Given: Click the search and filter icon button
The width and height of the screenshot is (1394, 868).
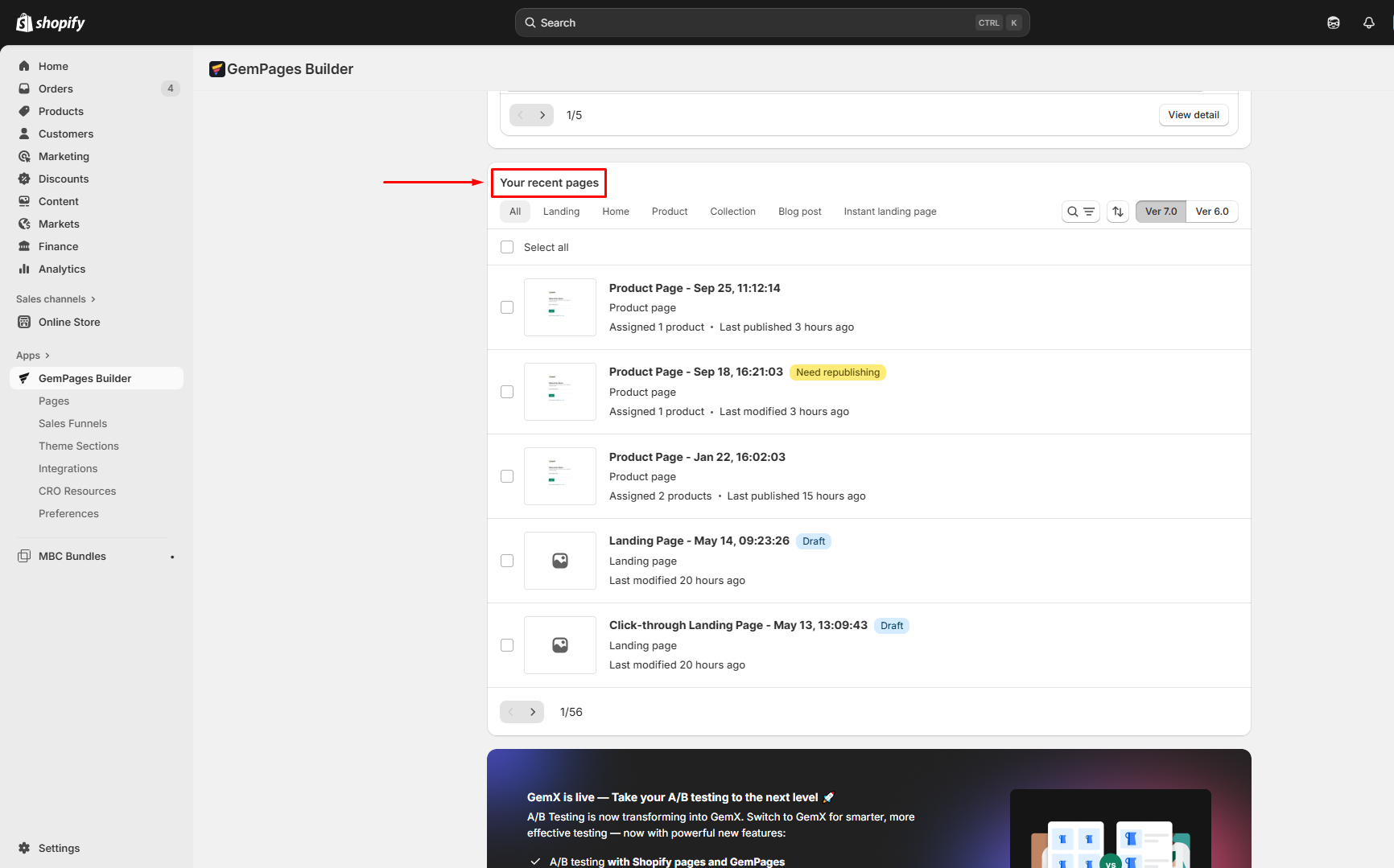Looking at the screenshot, I should (1080, 212).
